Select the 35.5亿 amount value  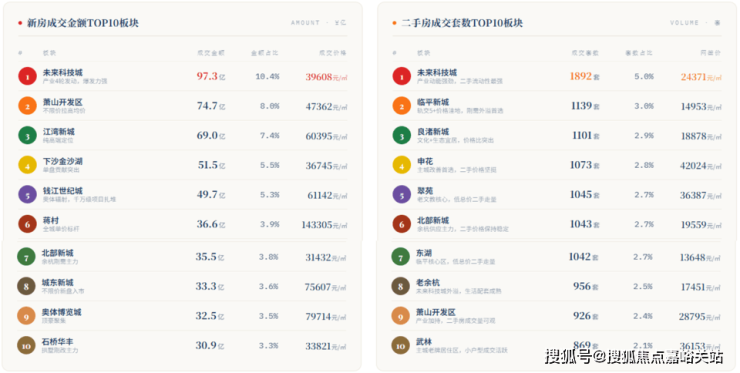210,257
